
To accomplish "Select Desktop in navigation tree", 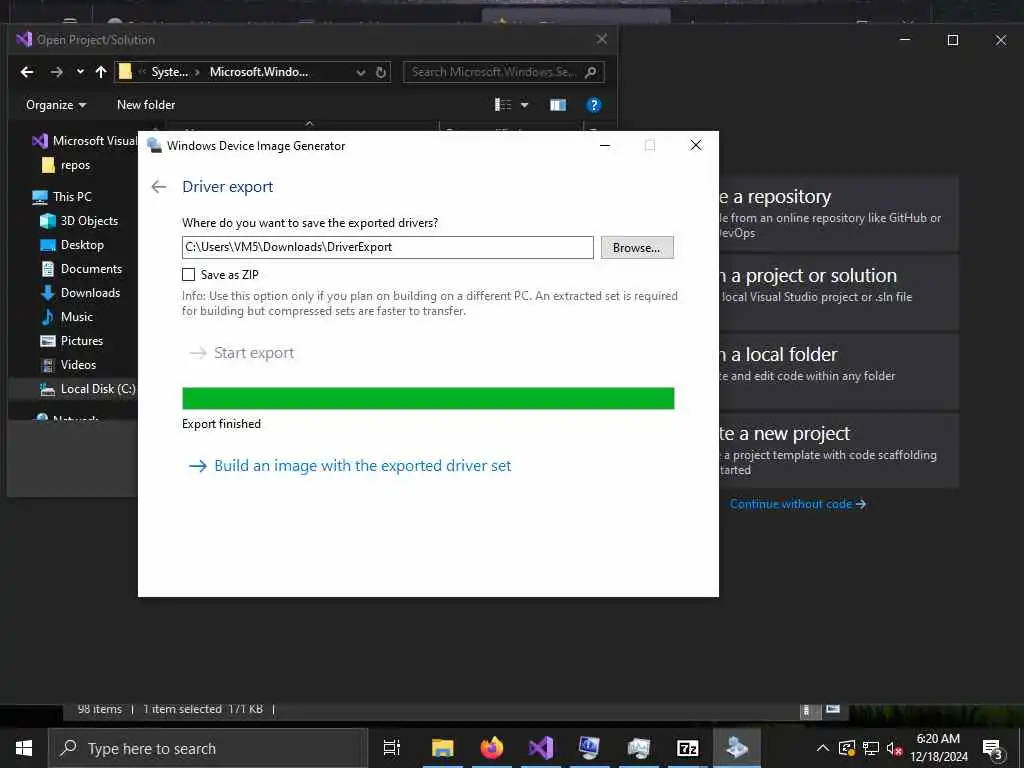I will (72, 245).
